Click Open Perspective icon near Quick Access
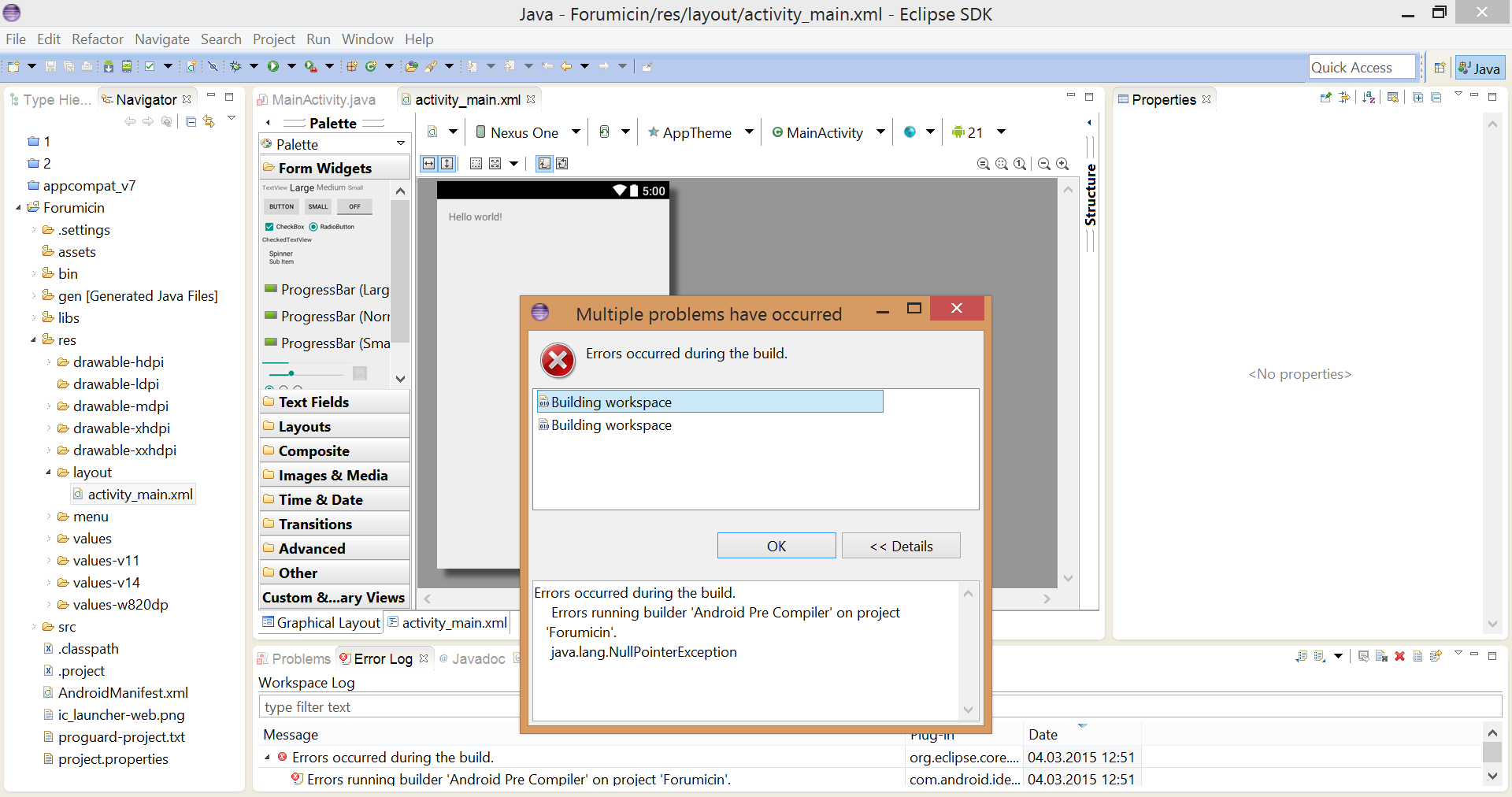Image resolution: width=1512 pixels, height=797 pixels. [1440, 68]
